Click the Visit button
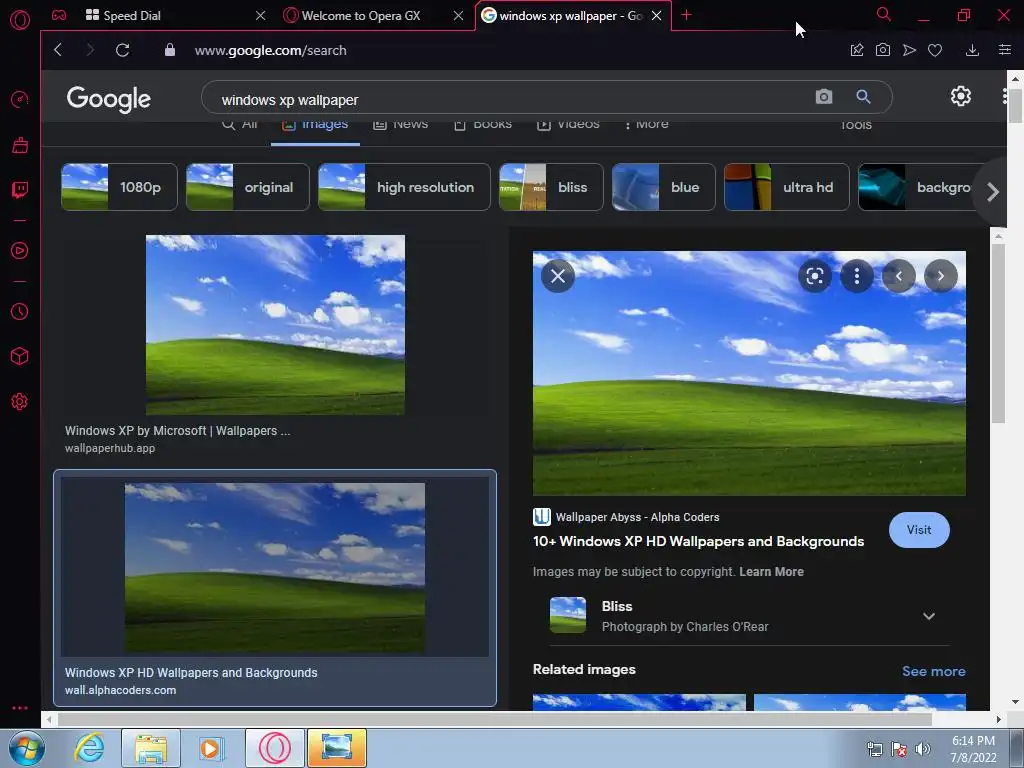This screenshot has height=768, width=1024. point(919,530)
